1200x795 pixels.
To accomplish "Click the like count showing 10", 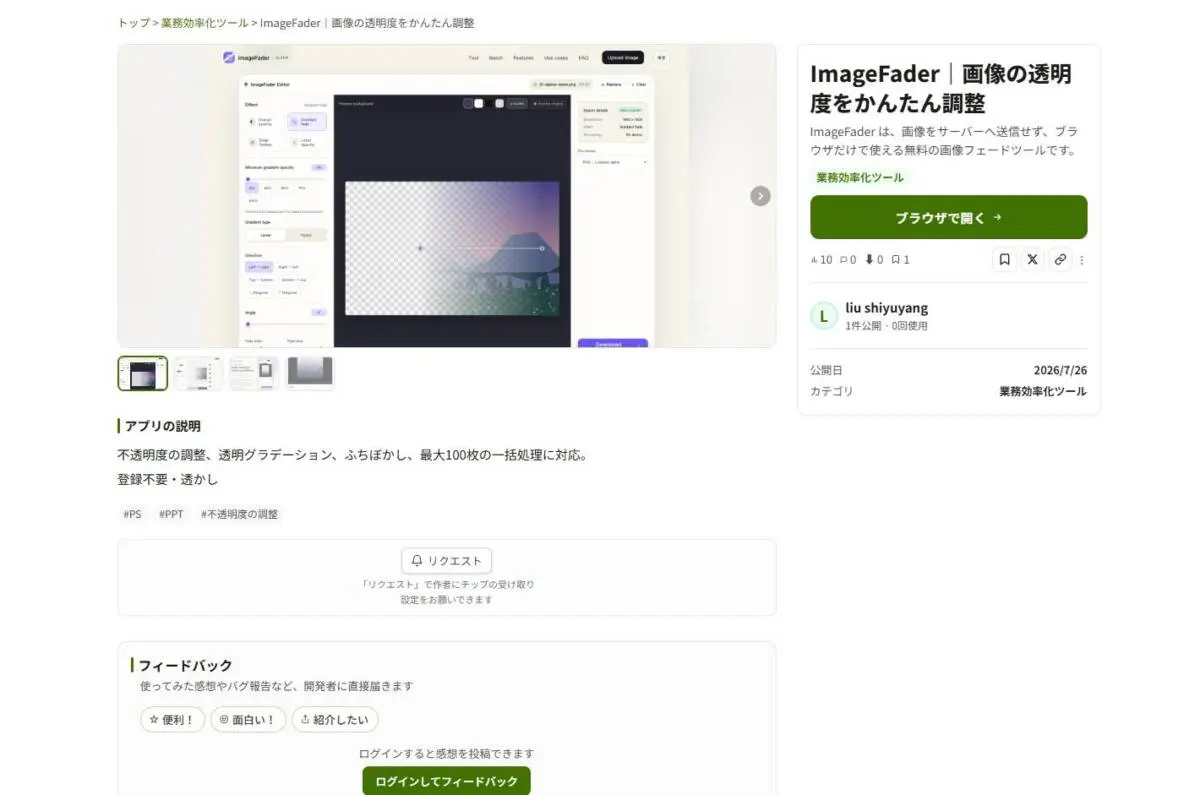I will tap(821, 260).
